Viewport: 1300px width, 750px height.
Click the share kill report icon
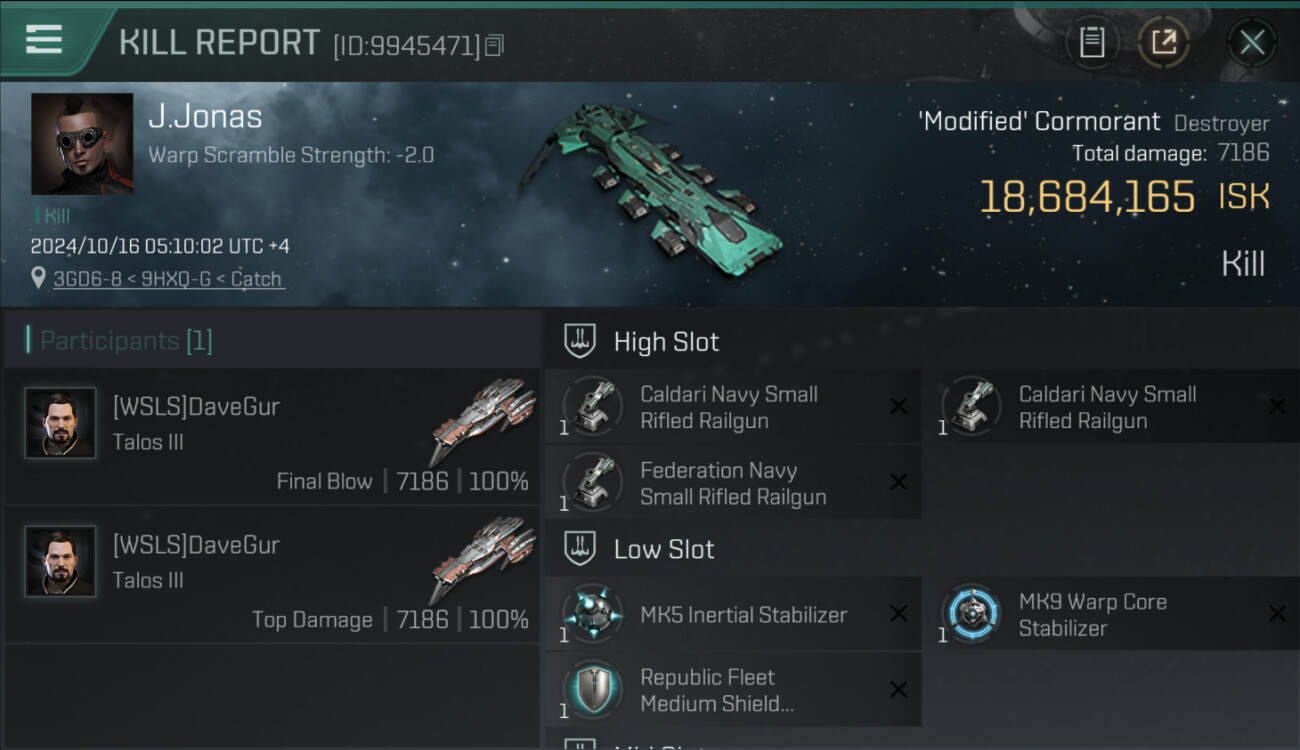1164,42
